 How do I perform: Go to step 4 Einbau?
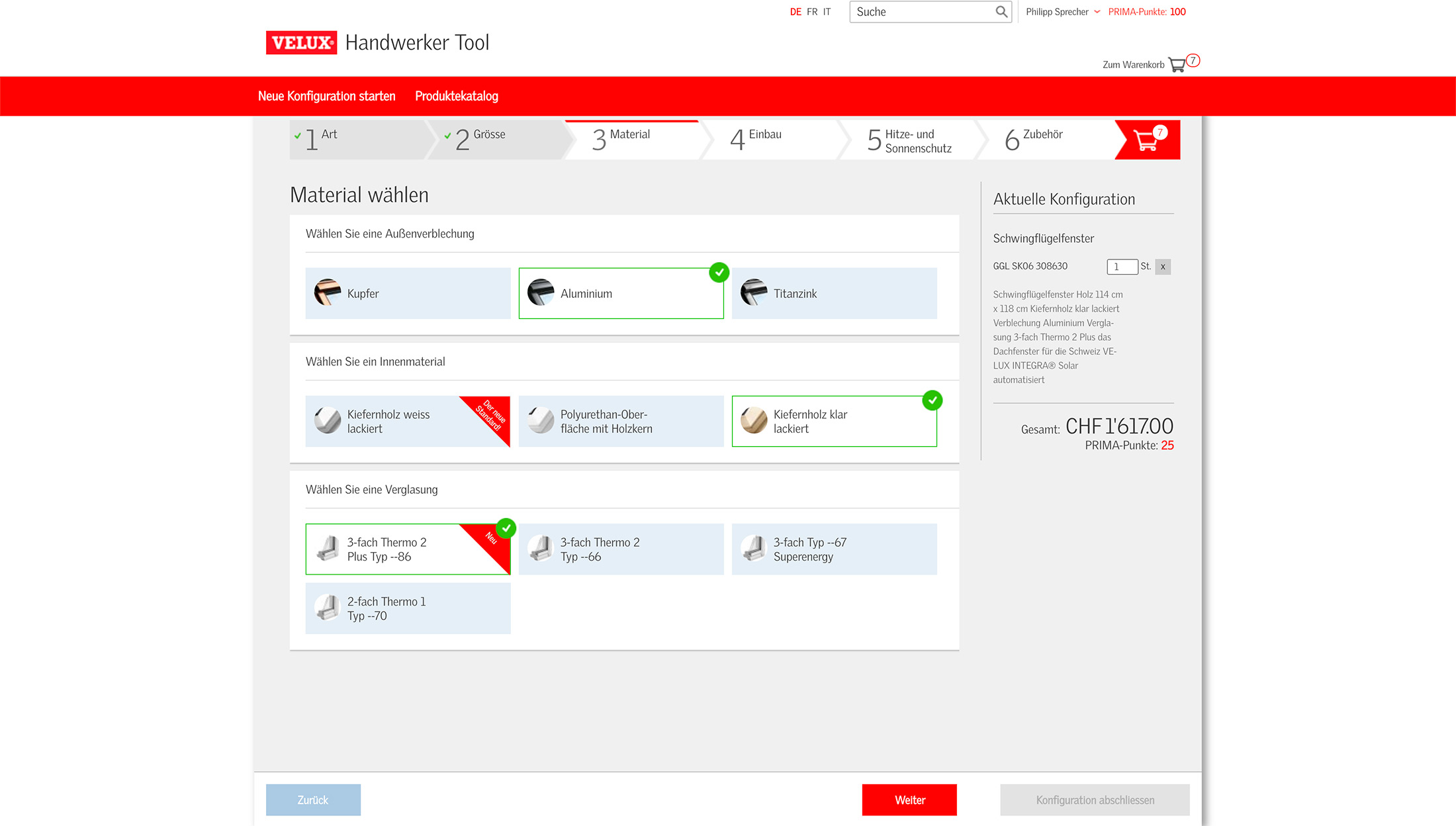(x=774, y=140)
